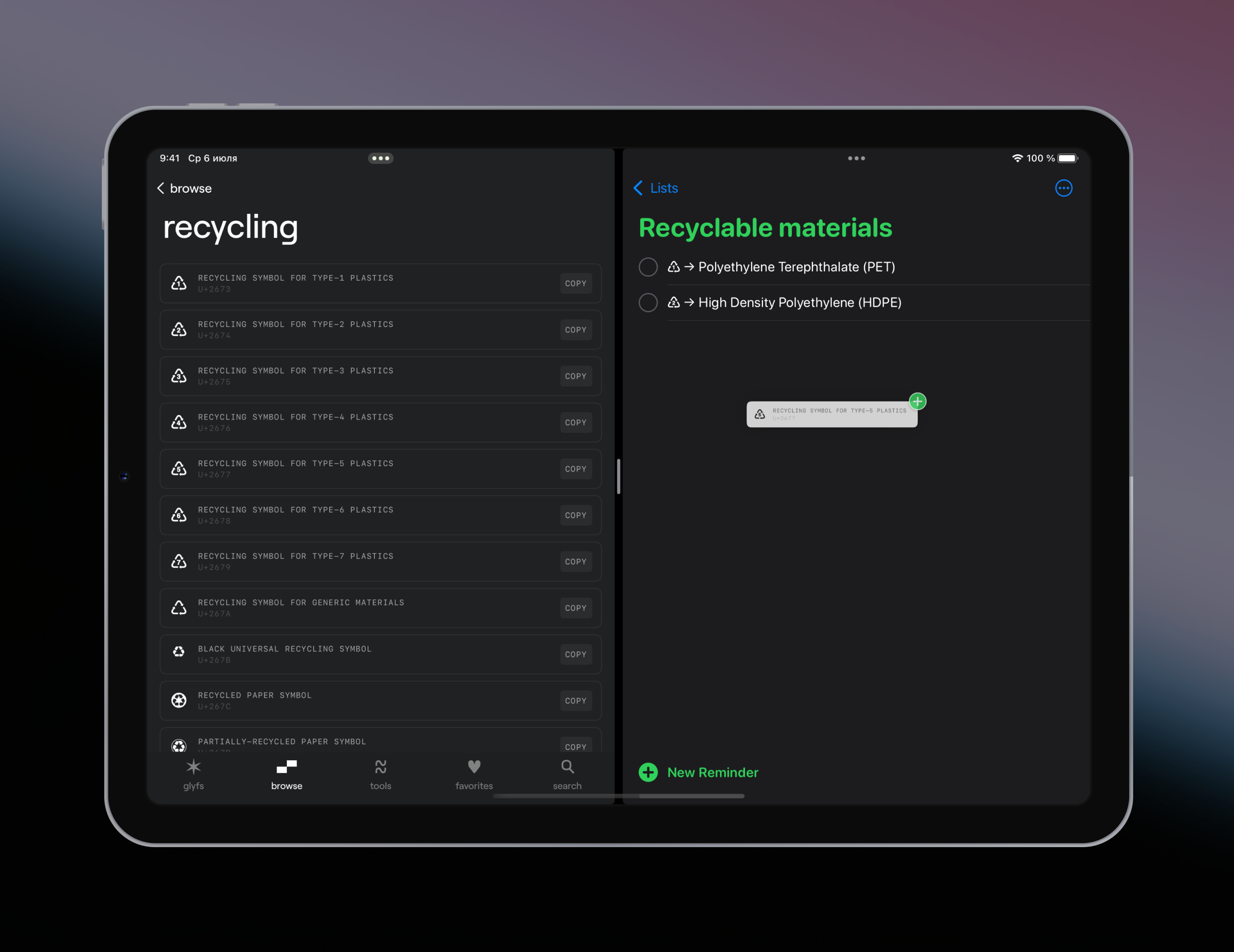This screenshot has width=1234, height=952.
Task: Click the Type-1 plastics recycling glyph icon
Action: tap(179, 284)
